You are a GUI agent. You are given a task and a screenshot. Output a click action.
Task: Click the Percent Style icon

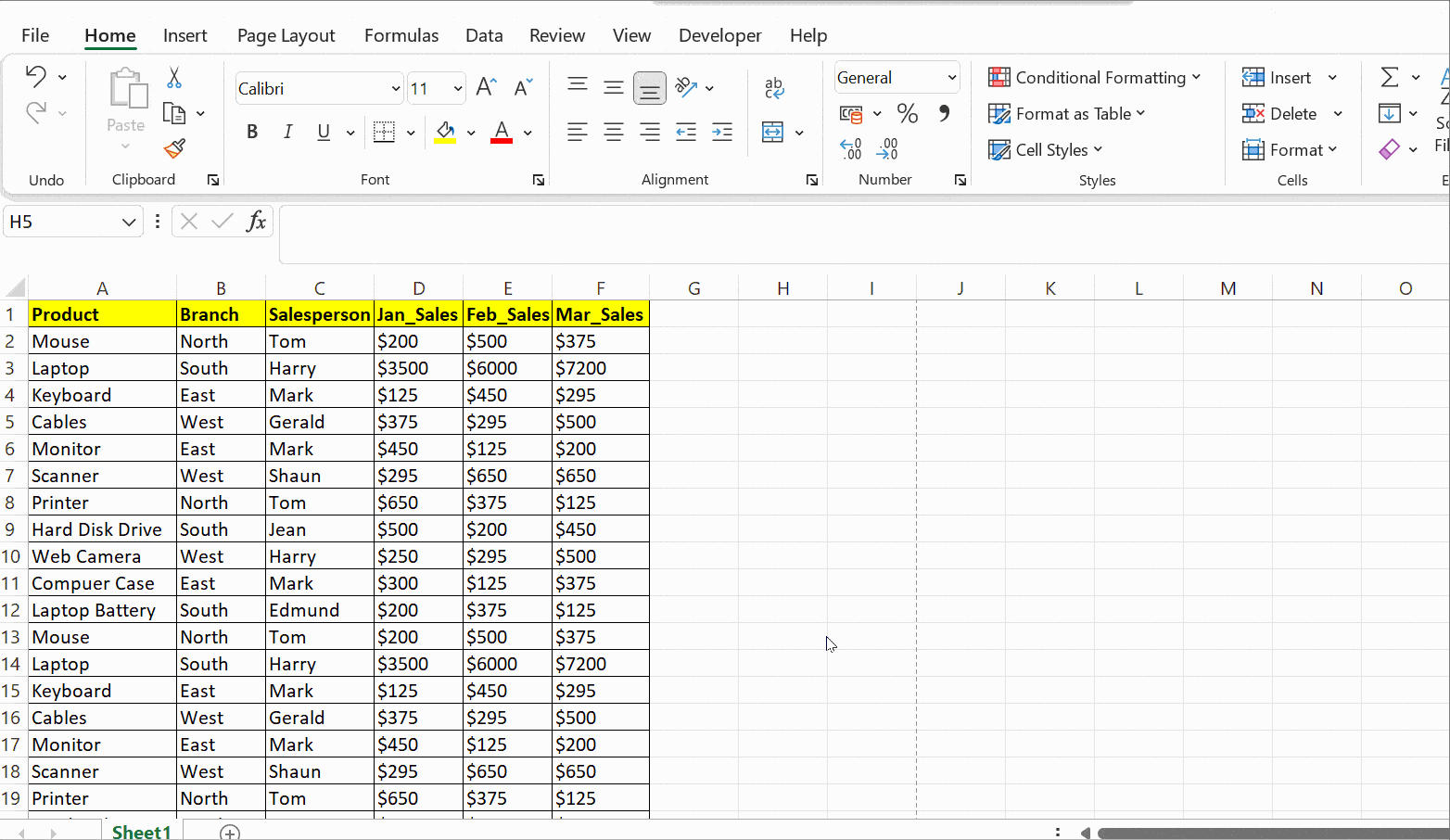click(x=907, y=113)
